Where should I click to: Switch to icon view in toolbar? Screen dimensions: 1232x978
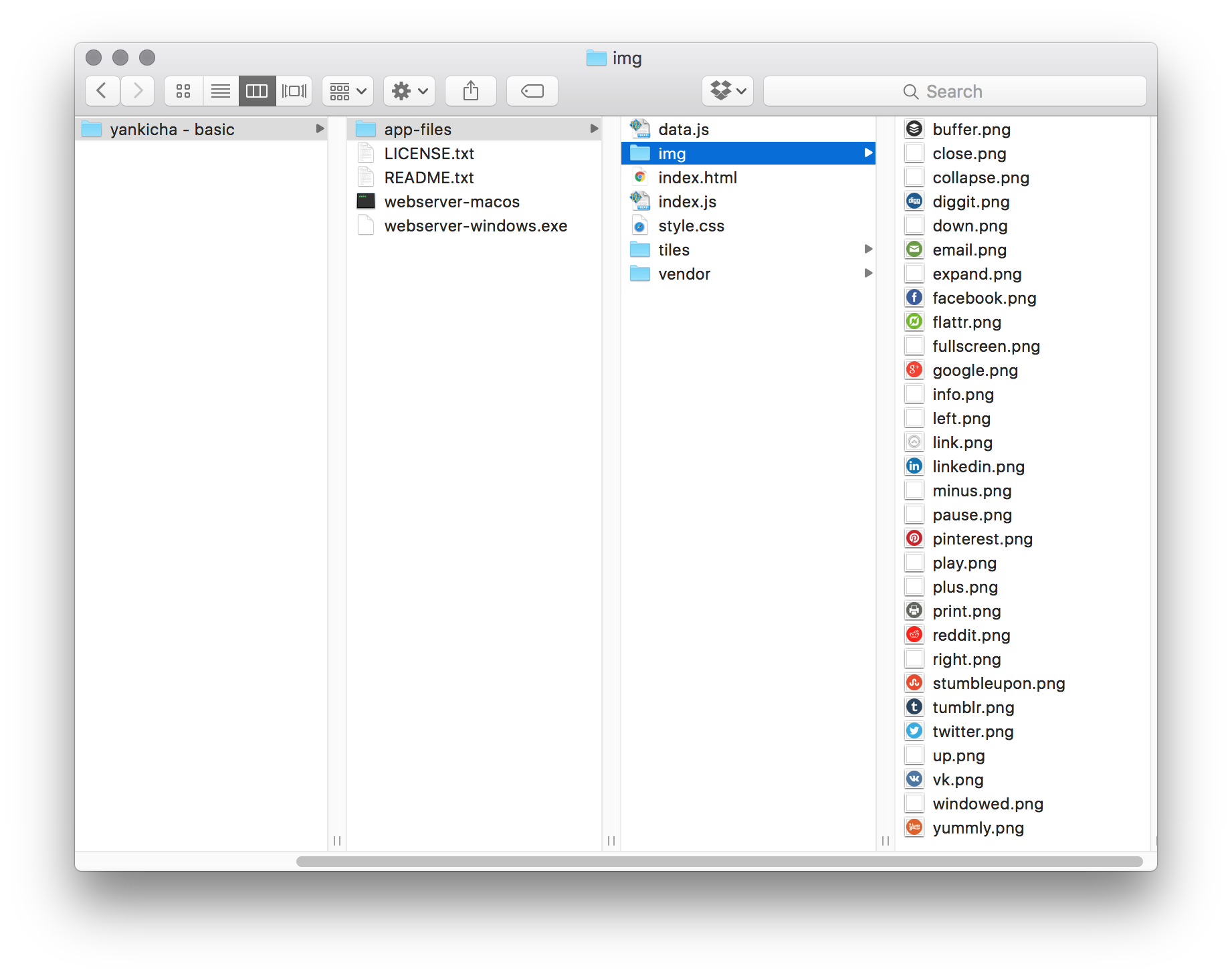[x=183, y=91]
